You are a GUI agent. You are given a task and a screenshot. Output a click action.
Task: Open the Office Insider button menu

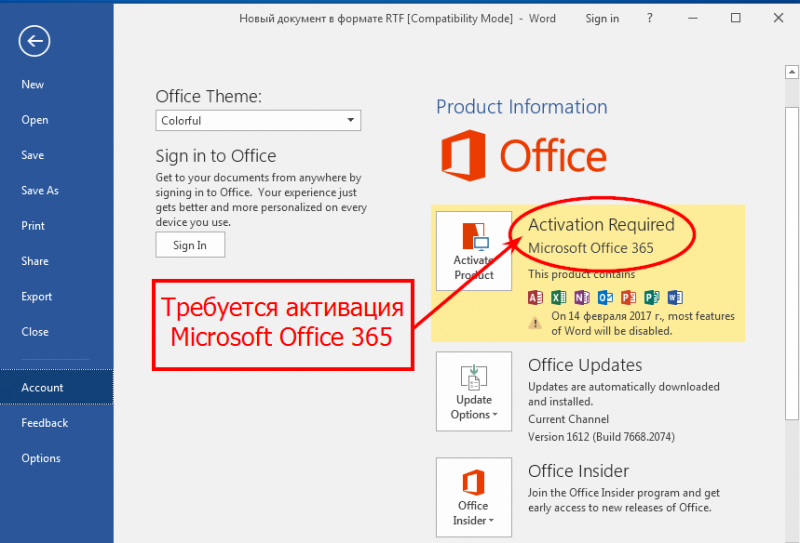[x=474, y=497]
